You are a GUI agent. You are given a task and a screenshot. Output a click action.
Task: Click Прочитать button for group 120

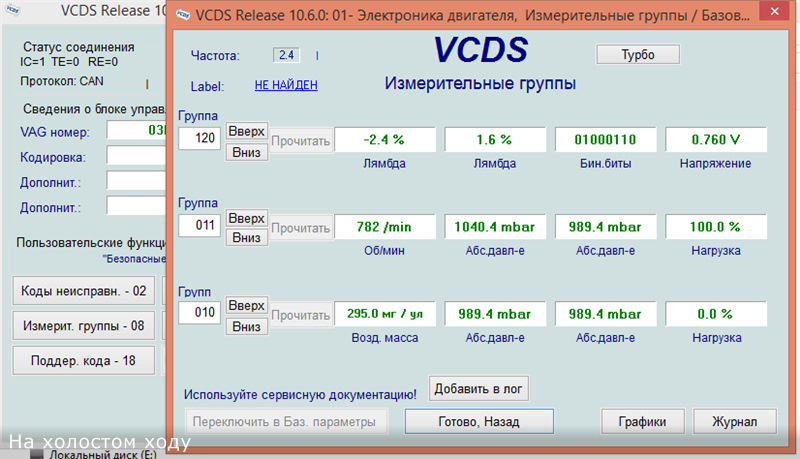(x=301, y=141)
